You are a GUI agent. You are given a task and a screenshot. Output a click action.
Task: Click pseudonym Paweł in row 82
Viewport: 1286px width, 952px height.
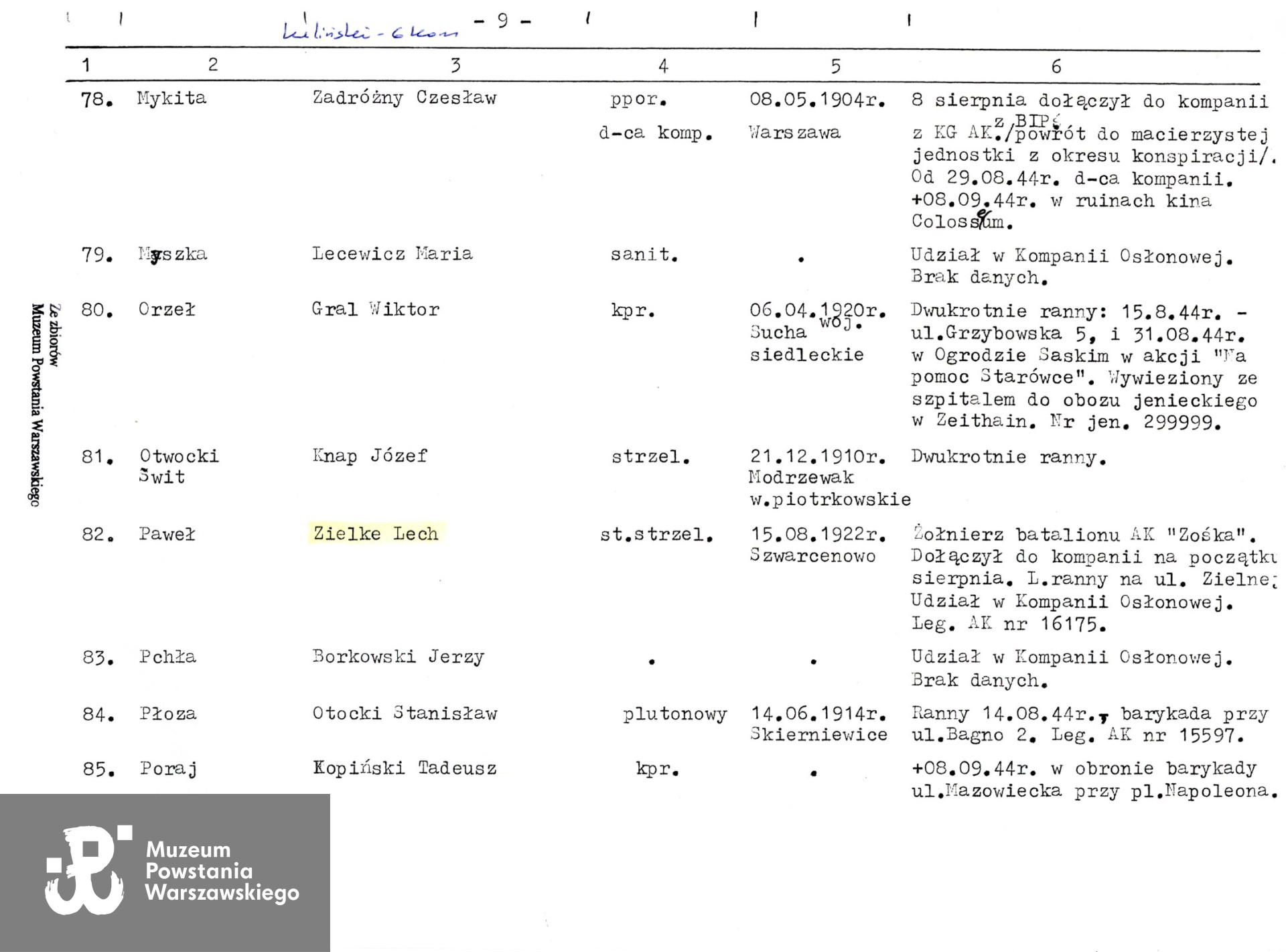167,535
